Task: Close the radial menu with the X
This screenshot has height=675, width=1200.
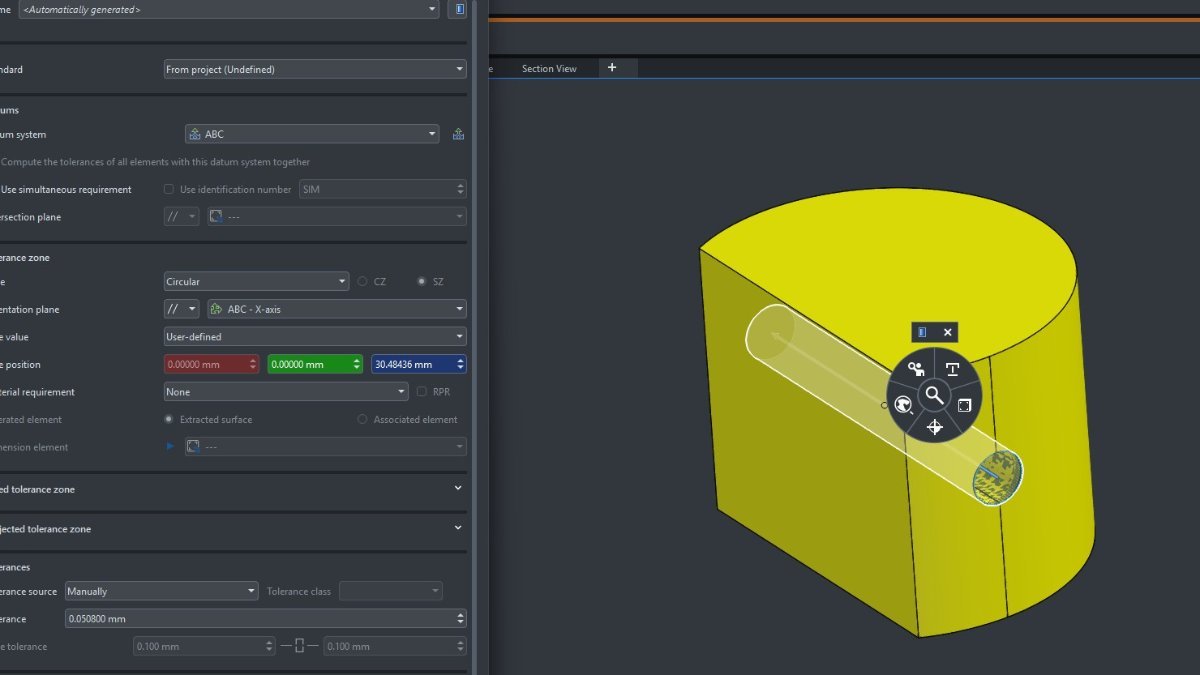Action: click(x=948, y=332)
